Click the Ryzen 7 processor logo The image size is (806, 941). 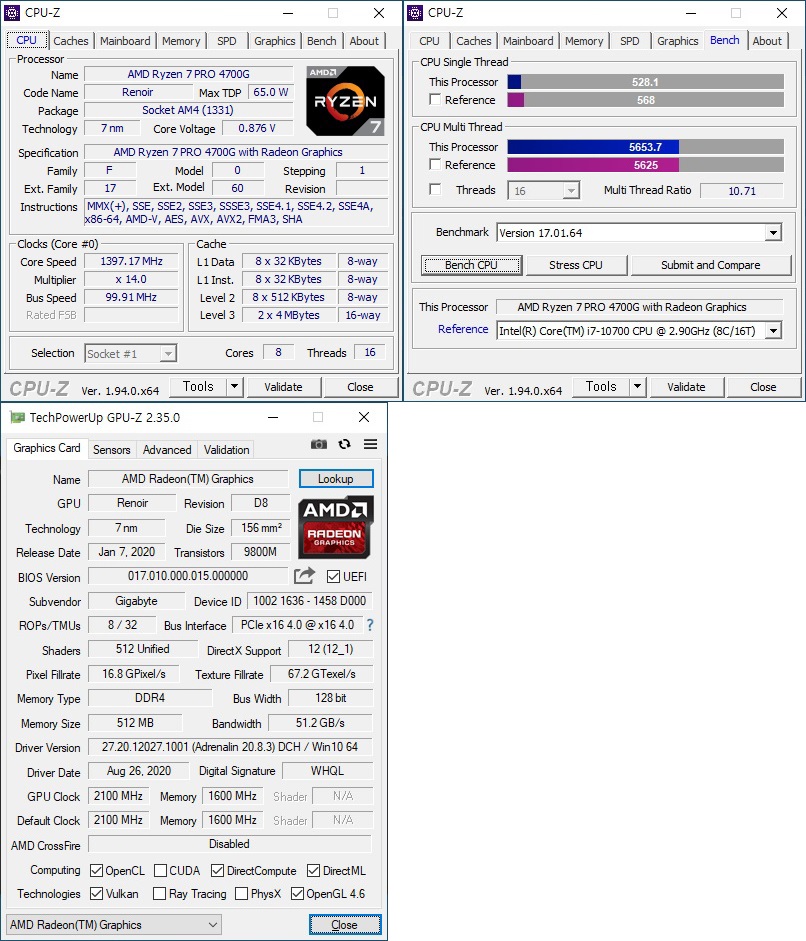345,101
